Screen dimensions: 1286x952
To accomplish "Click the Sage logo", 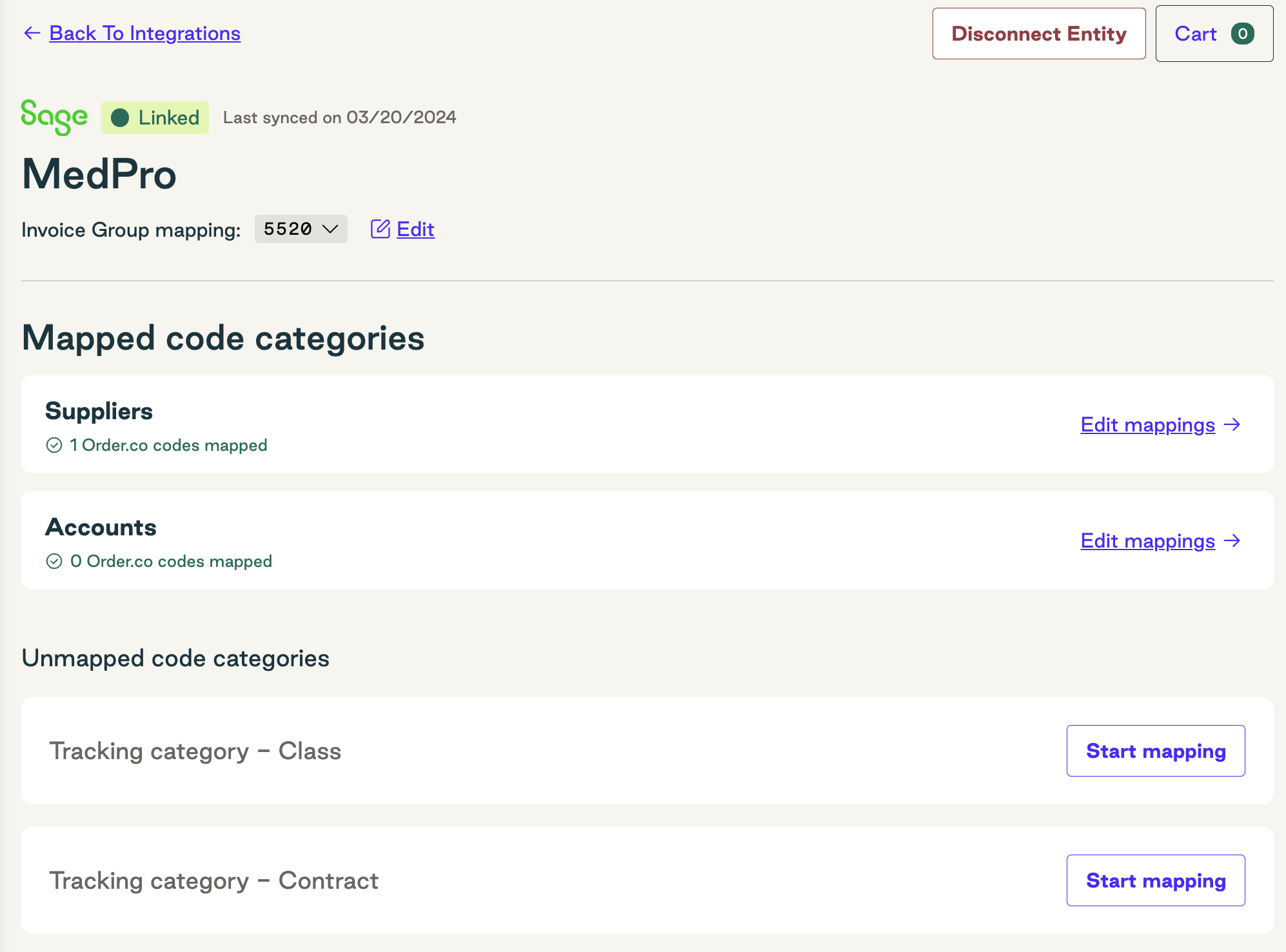I will tap(54, 117).
